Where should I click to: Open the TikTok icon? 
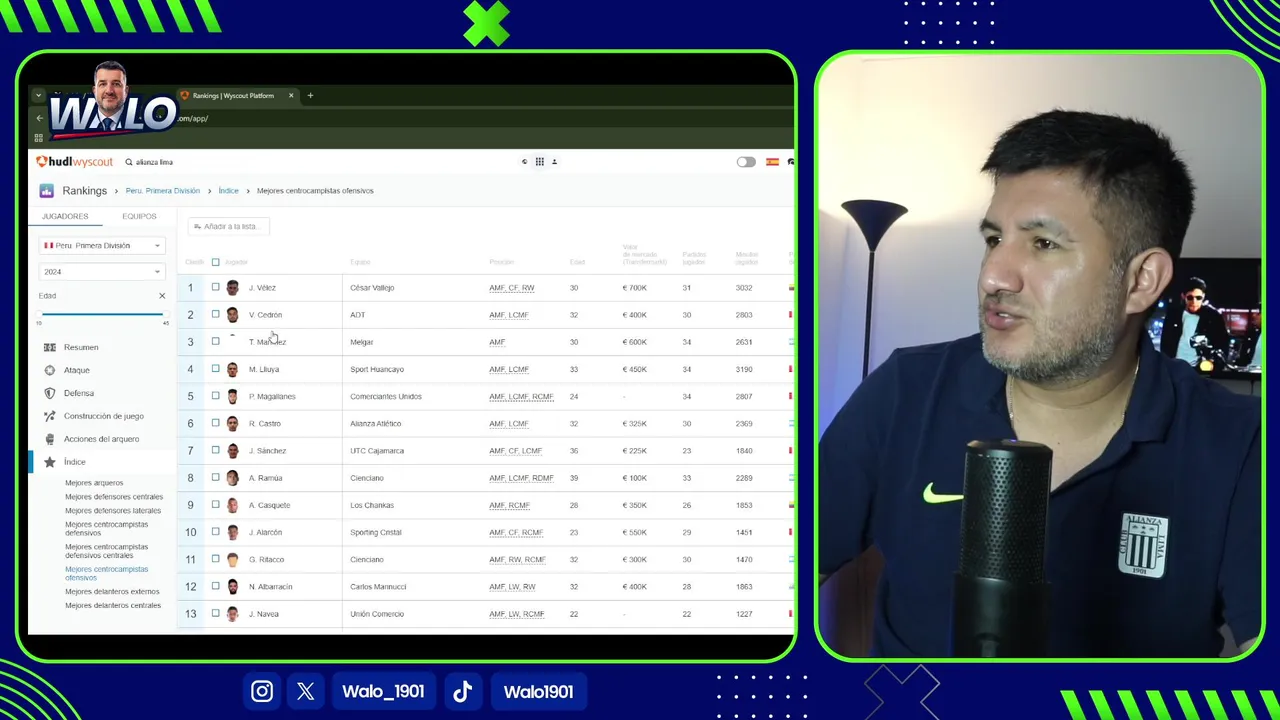[x=462, y=691]
